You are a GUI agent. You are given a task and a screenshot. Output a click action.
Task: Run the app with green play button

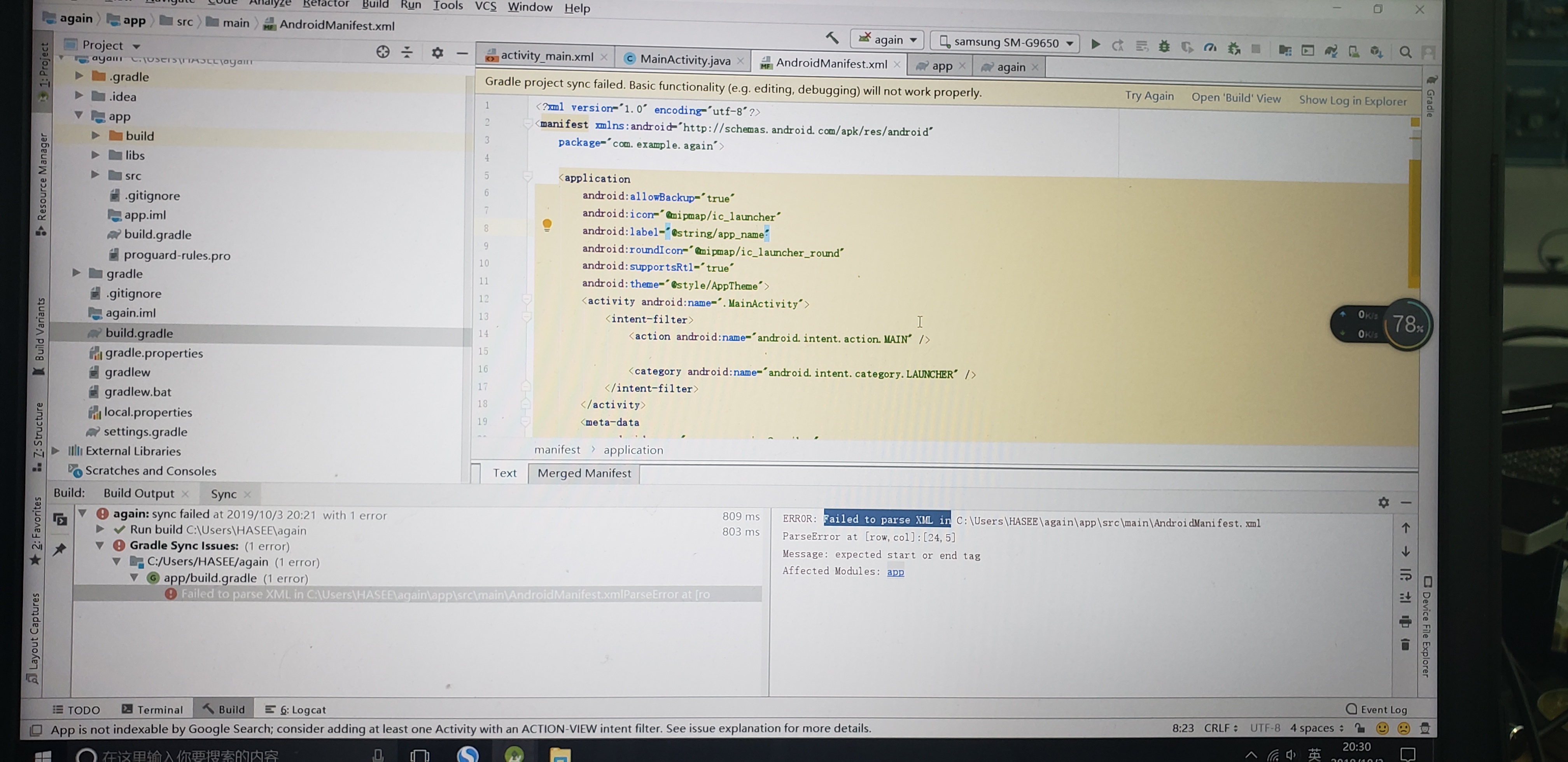point(1095,44)
